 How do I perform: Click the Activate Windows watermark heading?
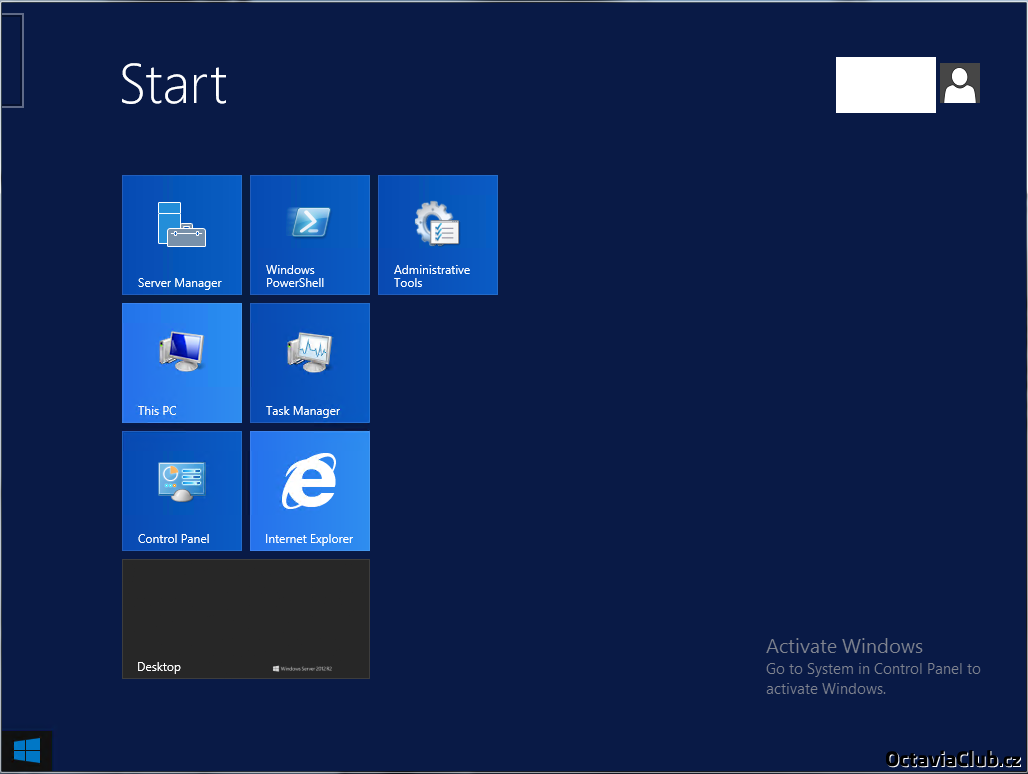[x=844, y=647]
